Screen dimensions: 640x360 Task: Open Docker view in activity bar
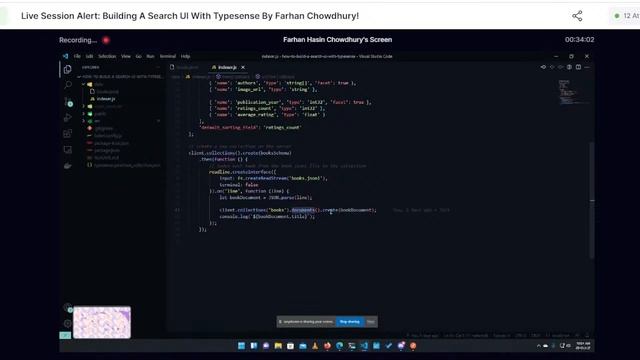point(68,166)
